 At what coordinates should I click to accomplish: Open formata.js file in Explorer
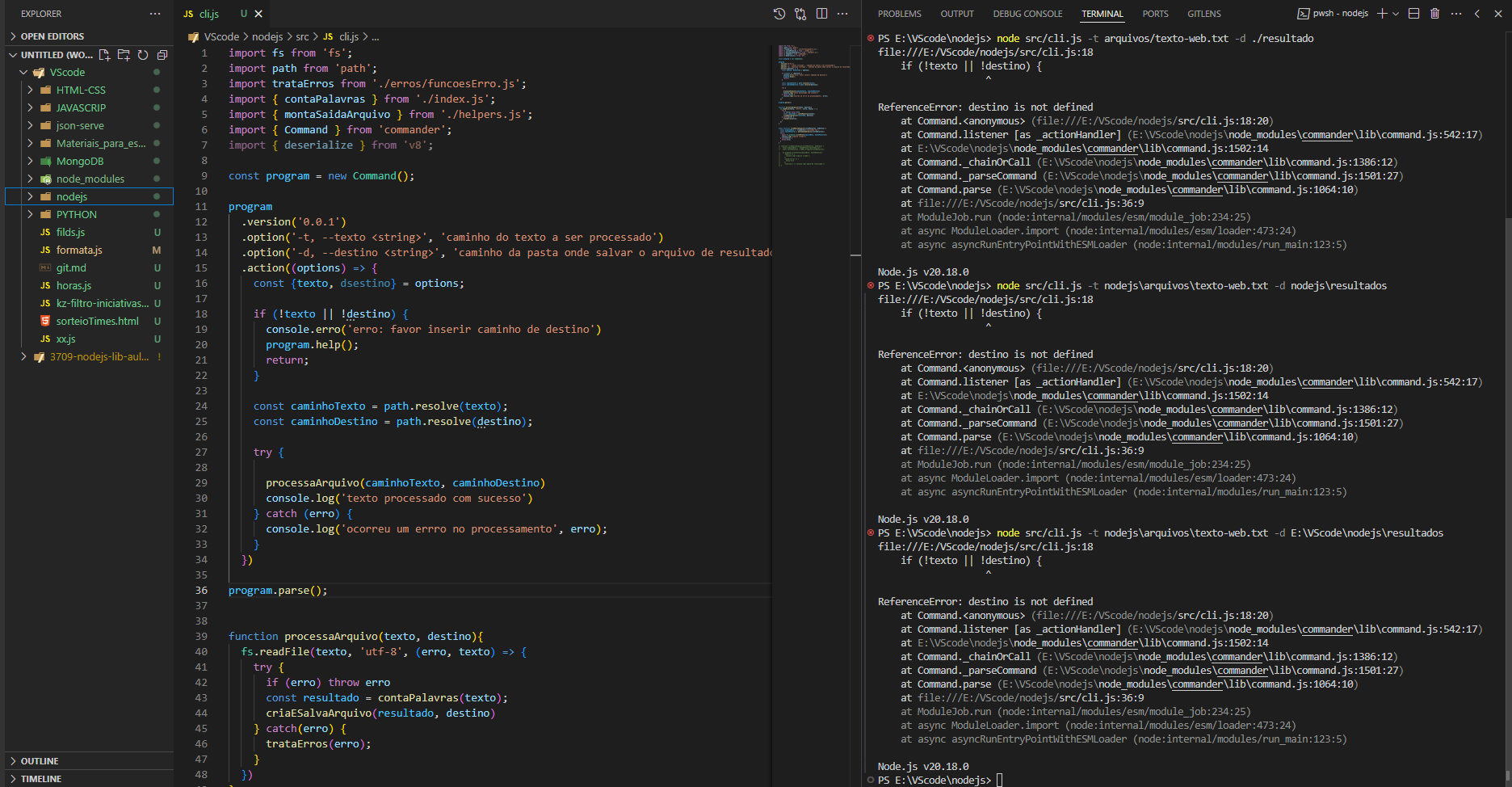(x=89, y=250)
